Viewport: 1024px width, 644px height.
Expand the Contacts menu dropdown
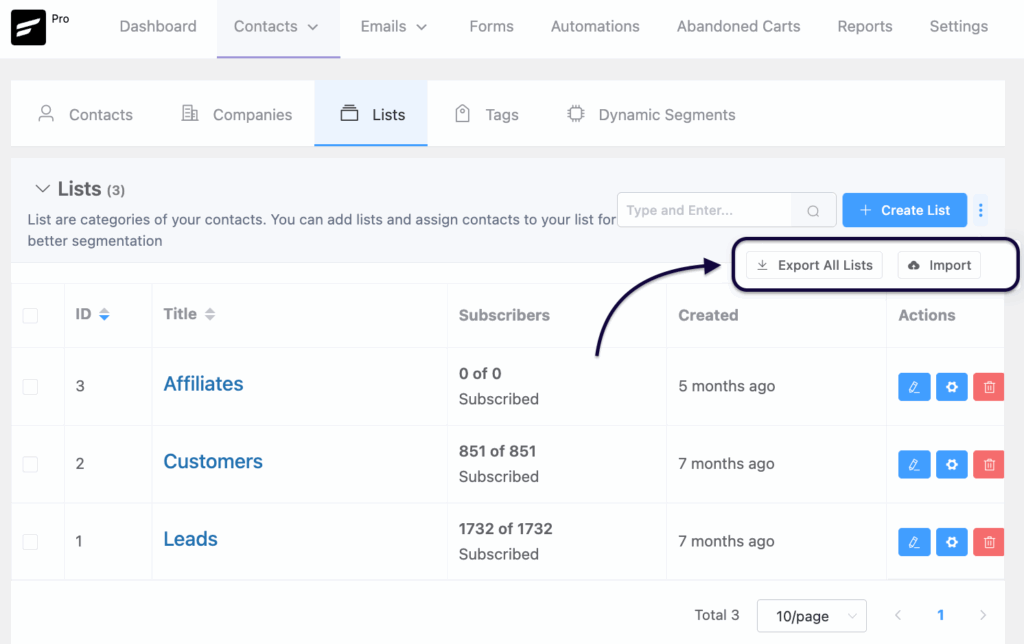(x=276, y=27)
